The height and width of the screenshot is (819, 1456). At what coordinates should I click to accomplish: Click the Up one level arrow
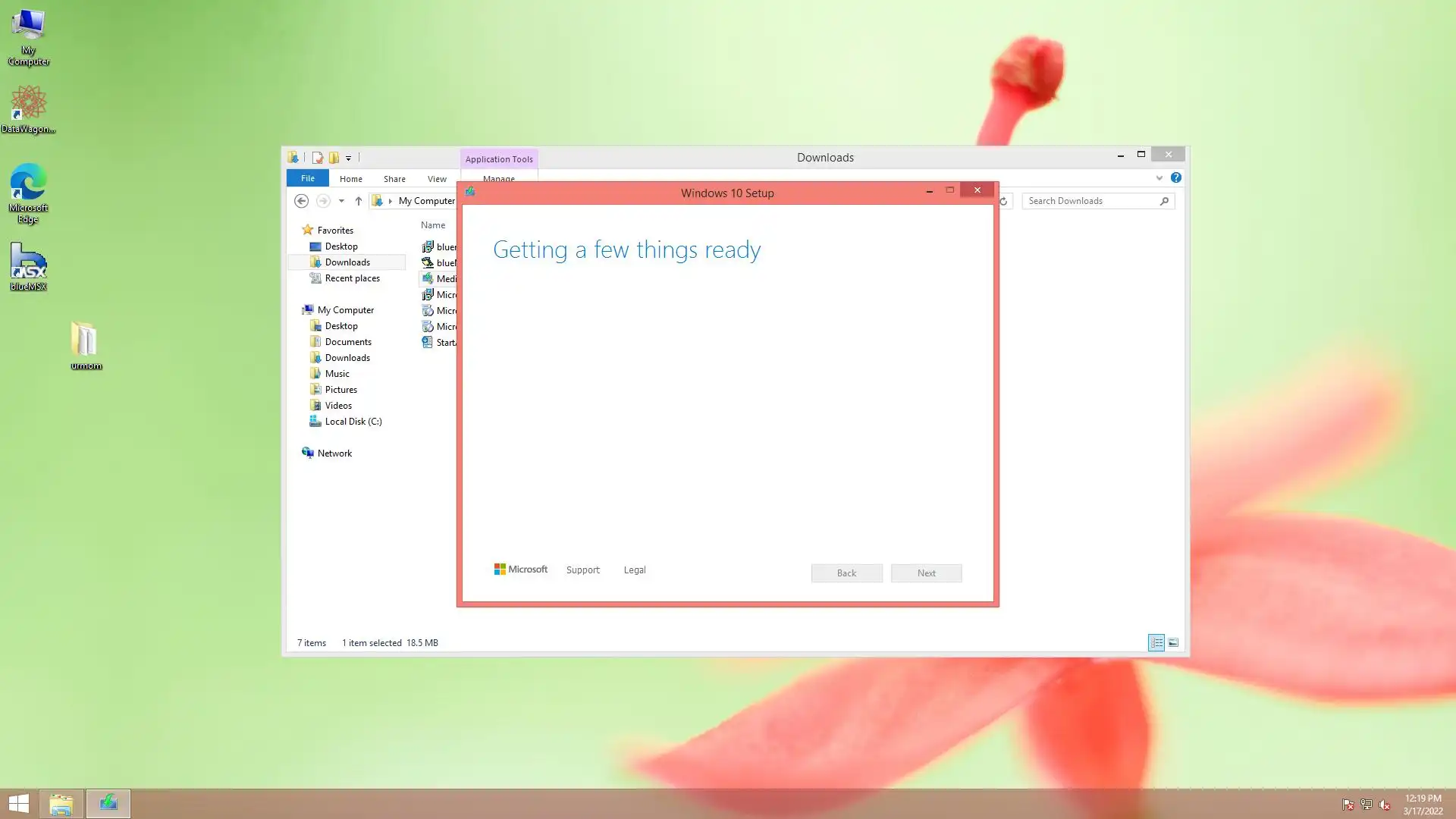click(359, 201)
